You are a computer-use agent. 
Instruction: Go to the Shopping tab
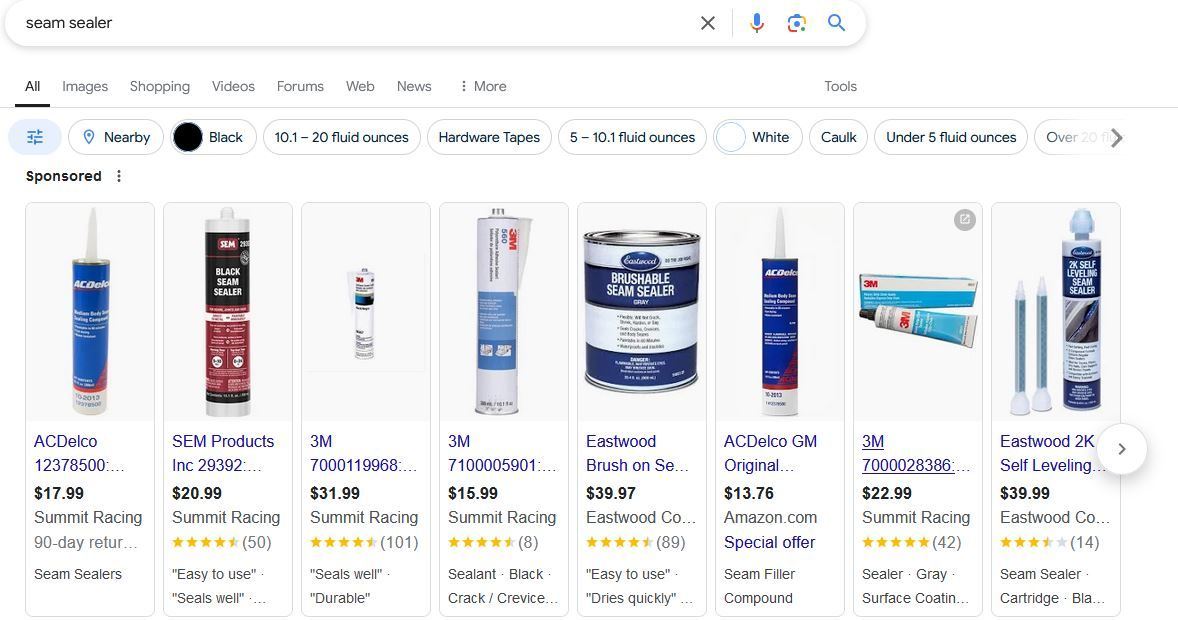click(x=160, y=86)
